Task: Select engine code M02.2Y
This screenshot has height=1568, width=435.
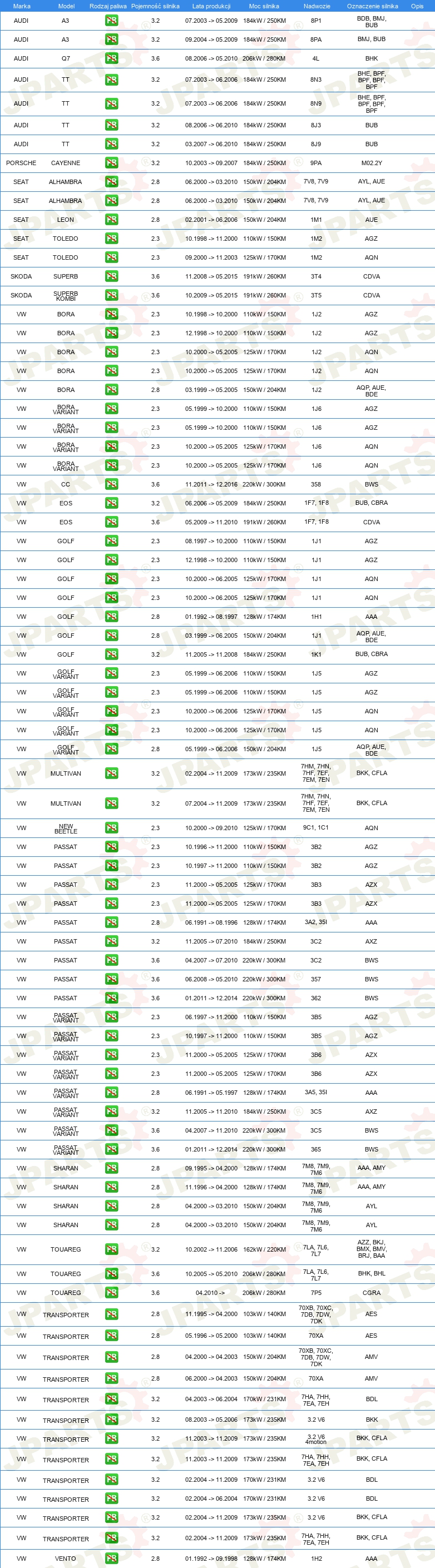Action: click(x=372, y=163)
